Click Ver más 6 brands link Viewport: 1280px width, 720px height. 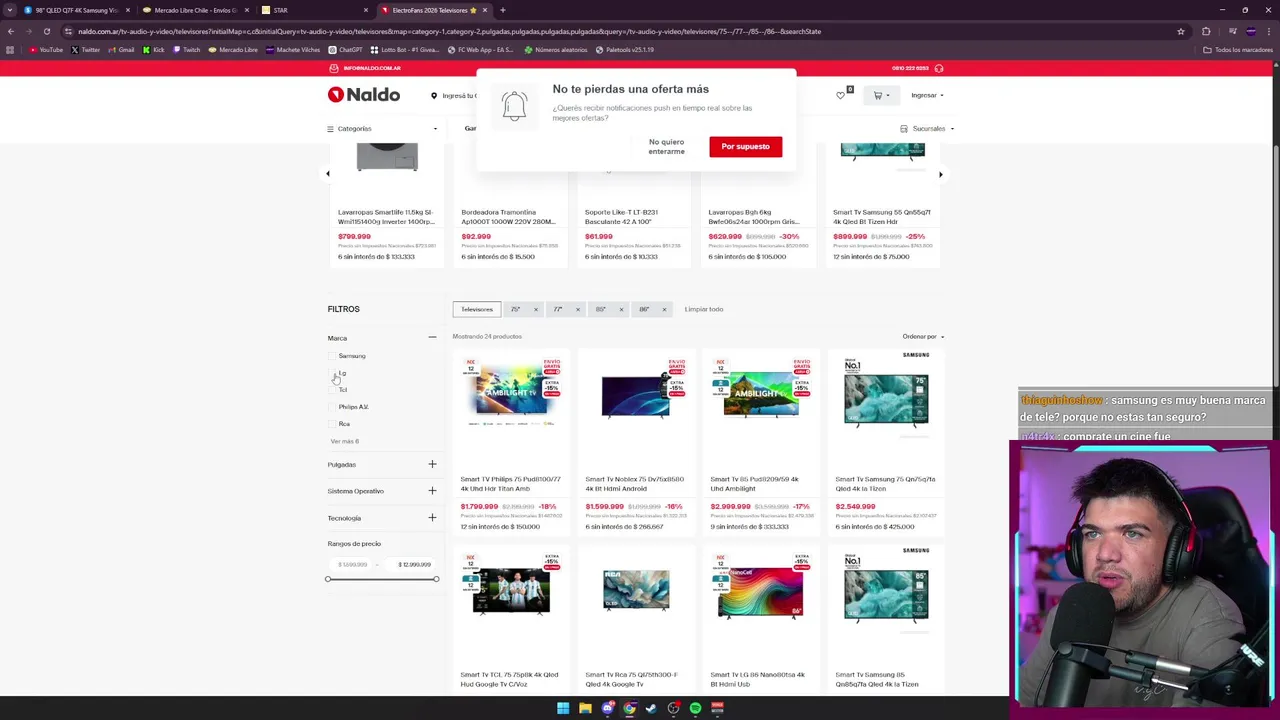[x=344, y=441]
